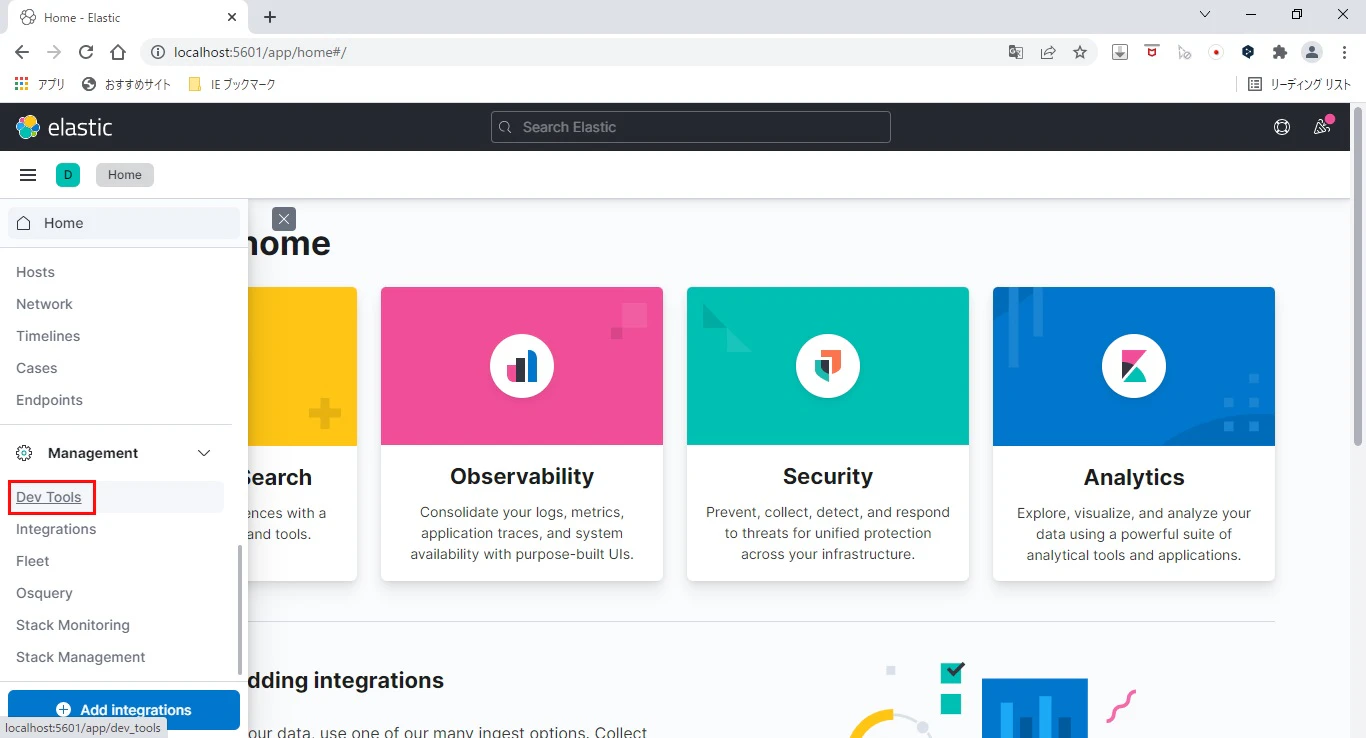Click the Search Elastic field
The height and width of the screenshot is (738, 1366).
pos(691,127)
